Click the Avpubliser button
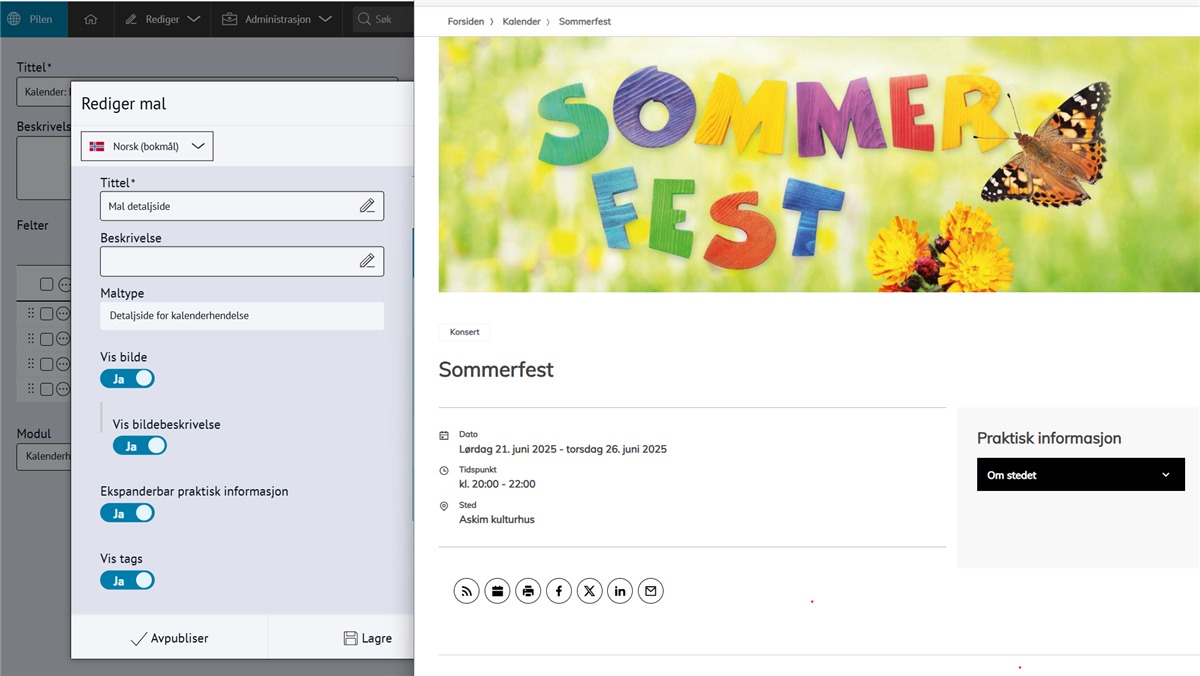The width and height of the screenshot is (1200, 676). tap(169, 638)
